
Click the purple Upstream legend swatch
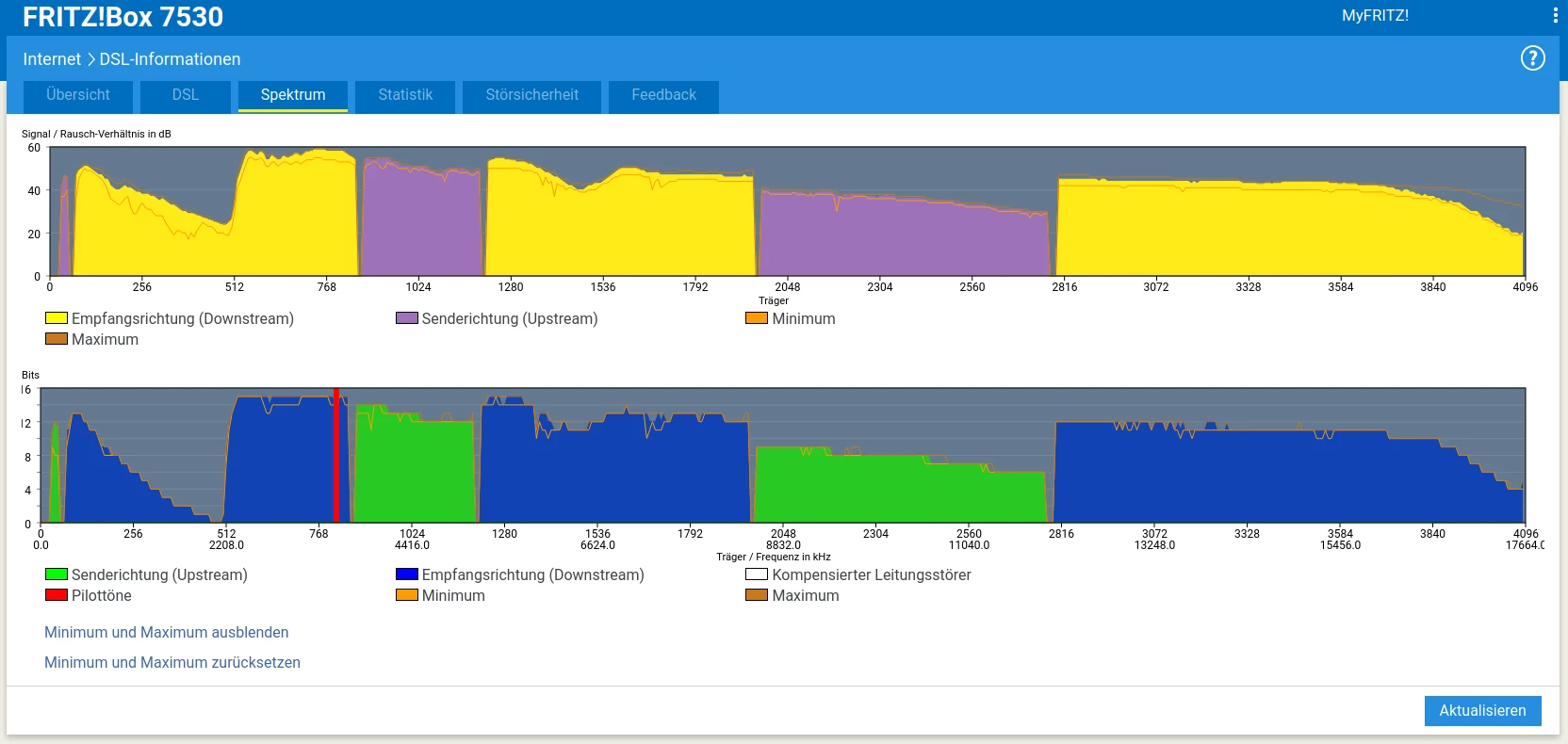pos(407,318)
